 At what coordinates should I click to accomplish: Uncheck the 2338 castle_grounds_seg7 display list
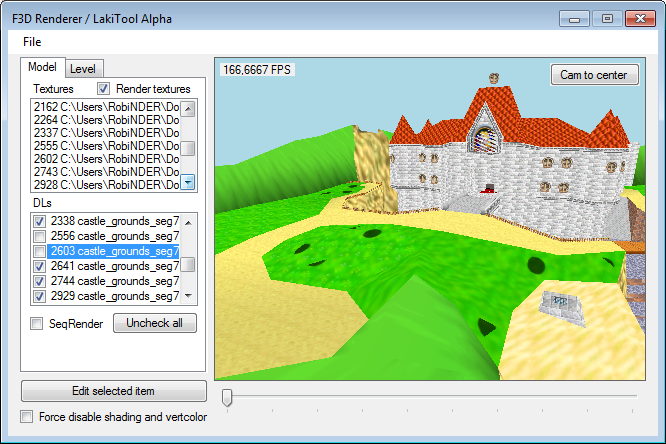[x=40, y=221]
